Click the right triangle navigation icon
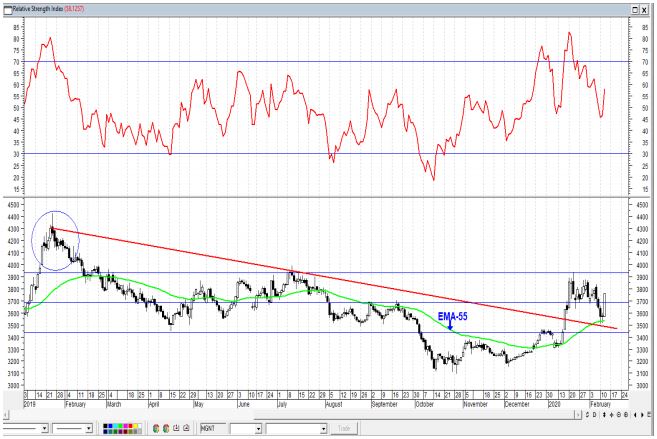The width and height of the screenshot is (657, 439). coord(642,415)
